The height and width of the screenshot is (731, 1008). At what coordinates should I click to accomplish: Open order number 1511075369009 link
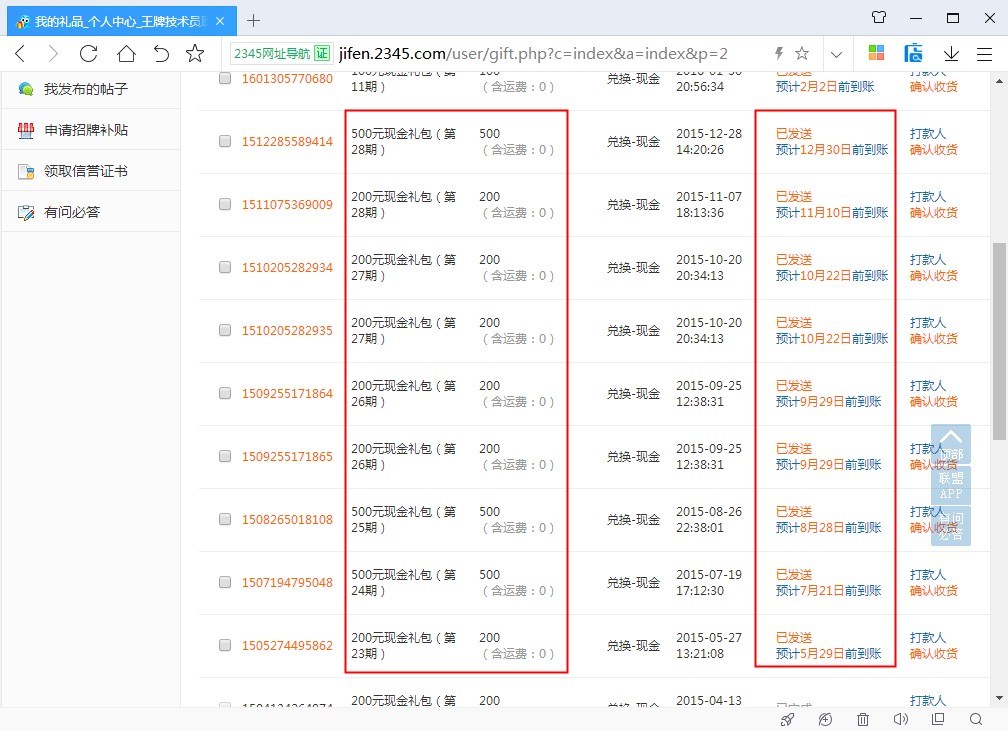click(x=287, y=205)
